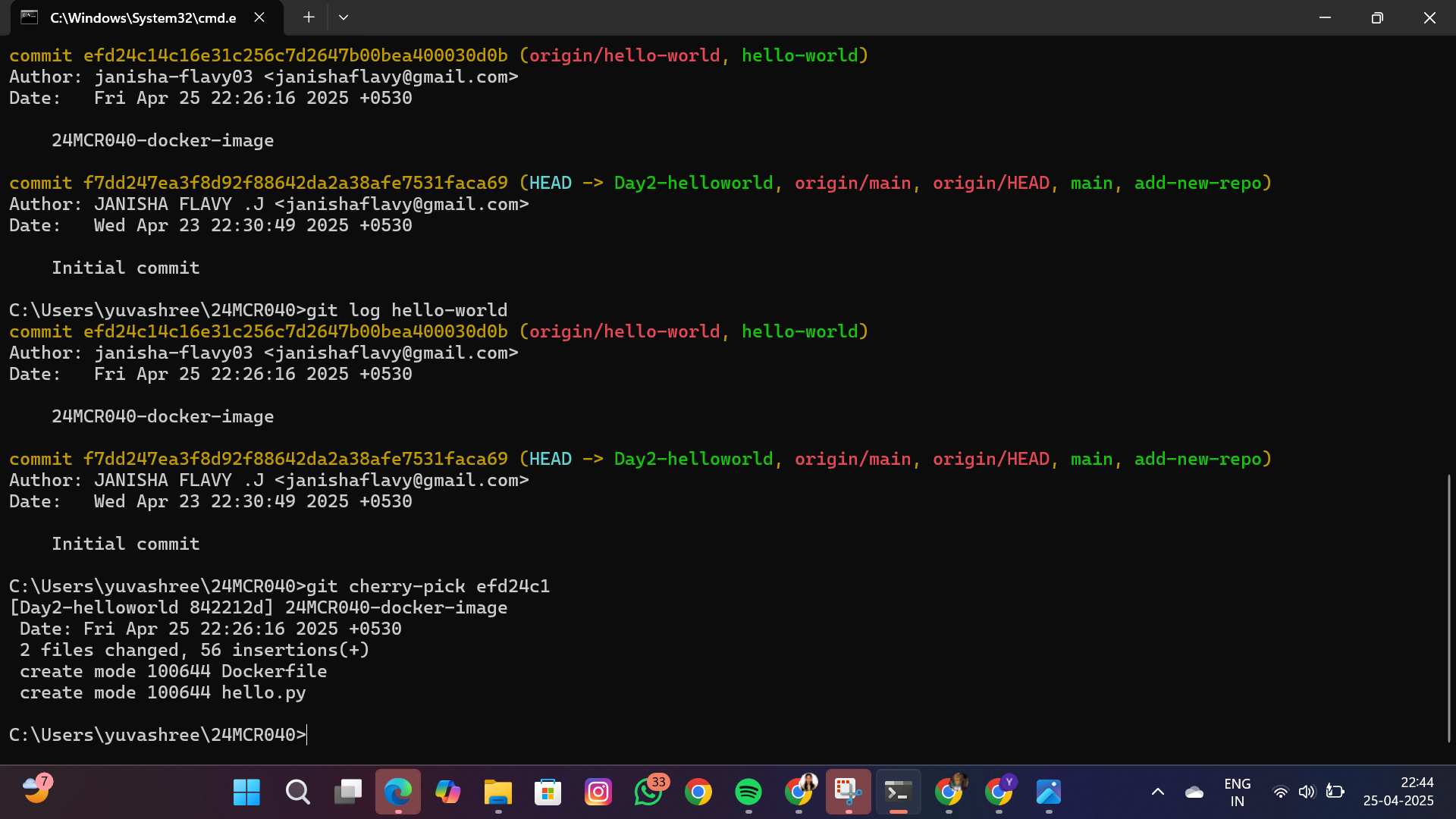
Task: Minimize the Terminal window
Action: click(1325, 17)
